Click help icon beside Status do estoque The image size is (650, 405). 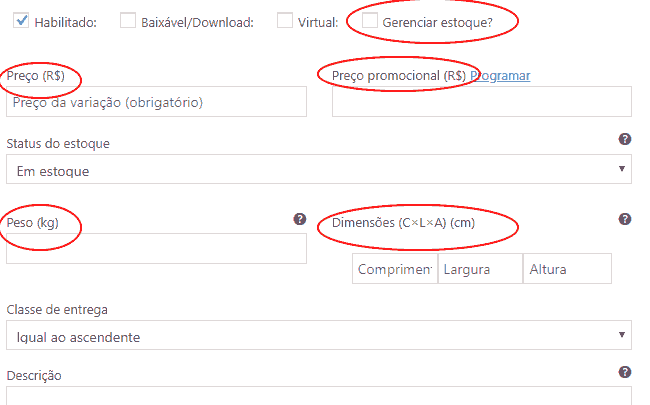625,139
